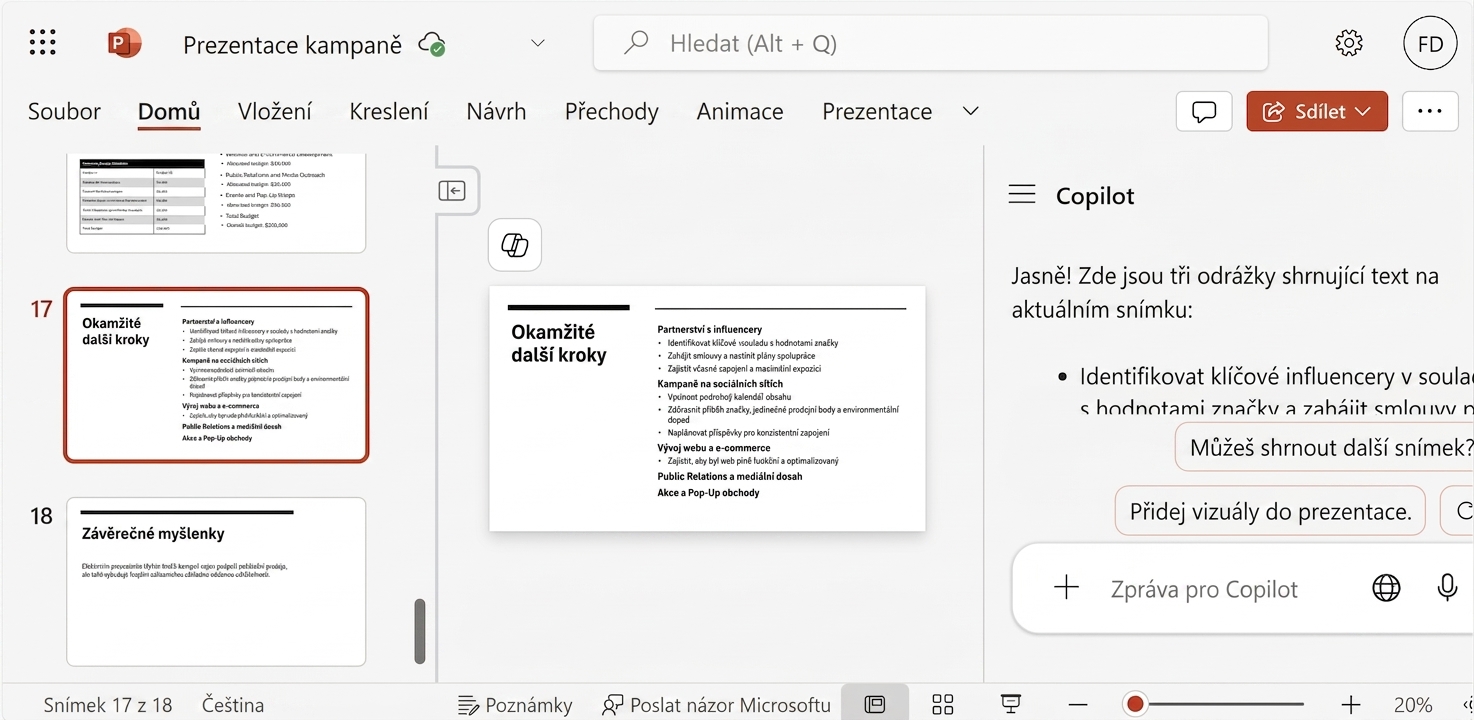Click the cloud saved status icon
The height and width of the screenshot is (720, 1474).
[x=432, y=44]
